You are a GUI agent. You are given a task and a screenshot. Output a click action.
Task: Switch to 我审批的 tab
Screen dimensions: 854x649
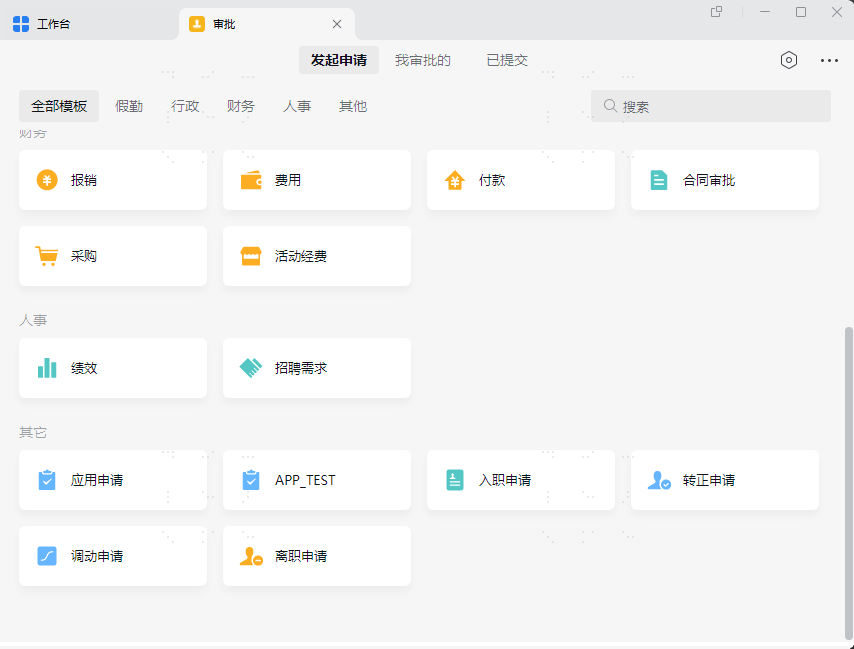coord(423,60)
